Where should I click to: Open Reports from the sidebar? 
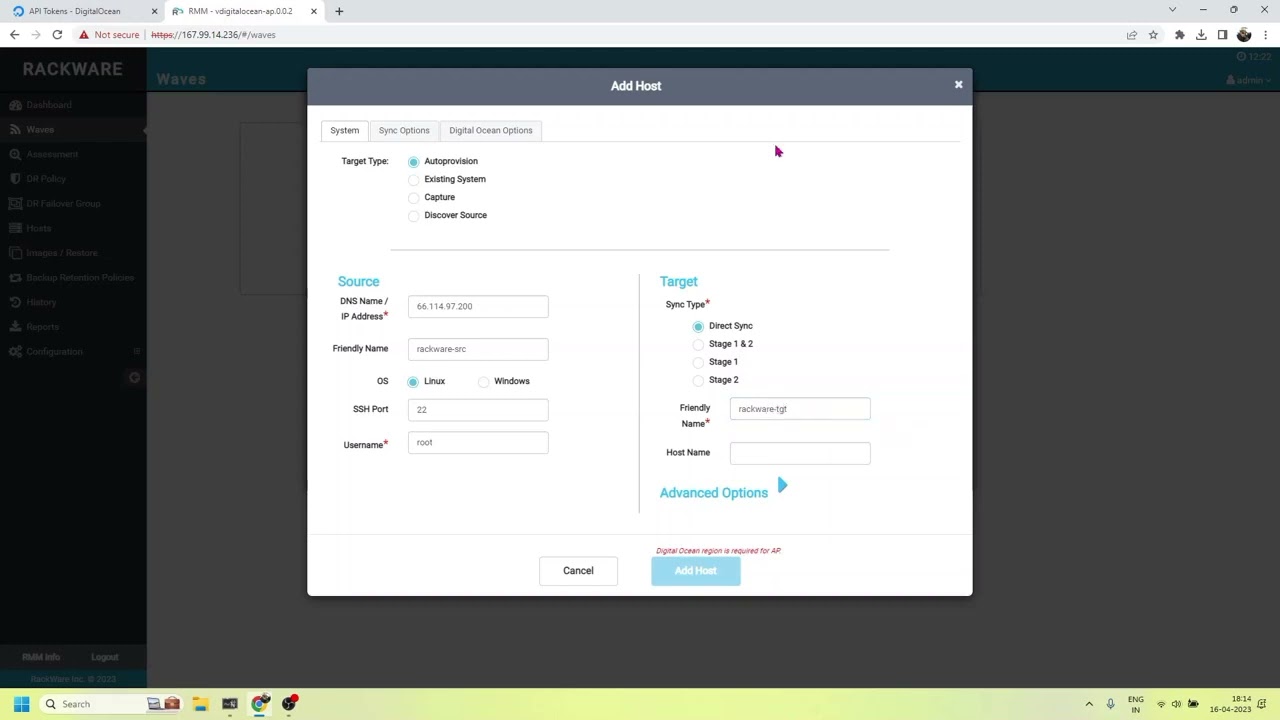click(x=43, y=327)
